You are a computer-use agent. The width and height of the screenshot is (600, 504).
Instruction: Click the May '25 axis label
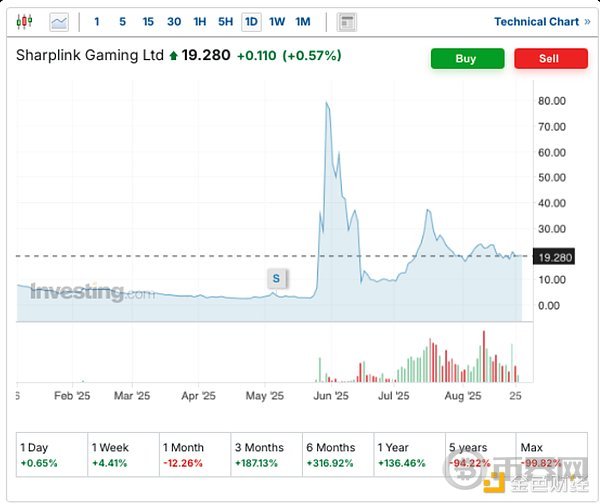[264, 396]
